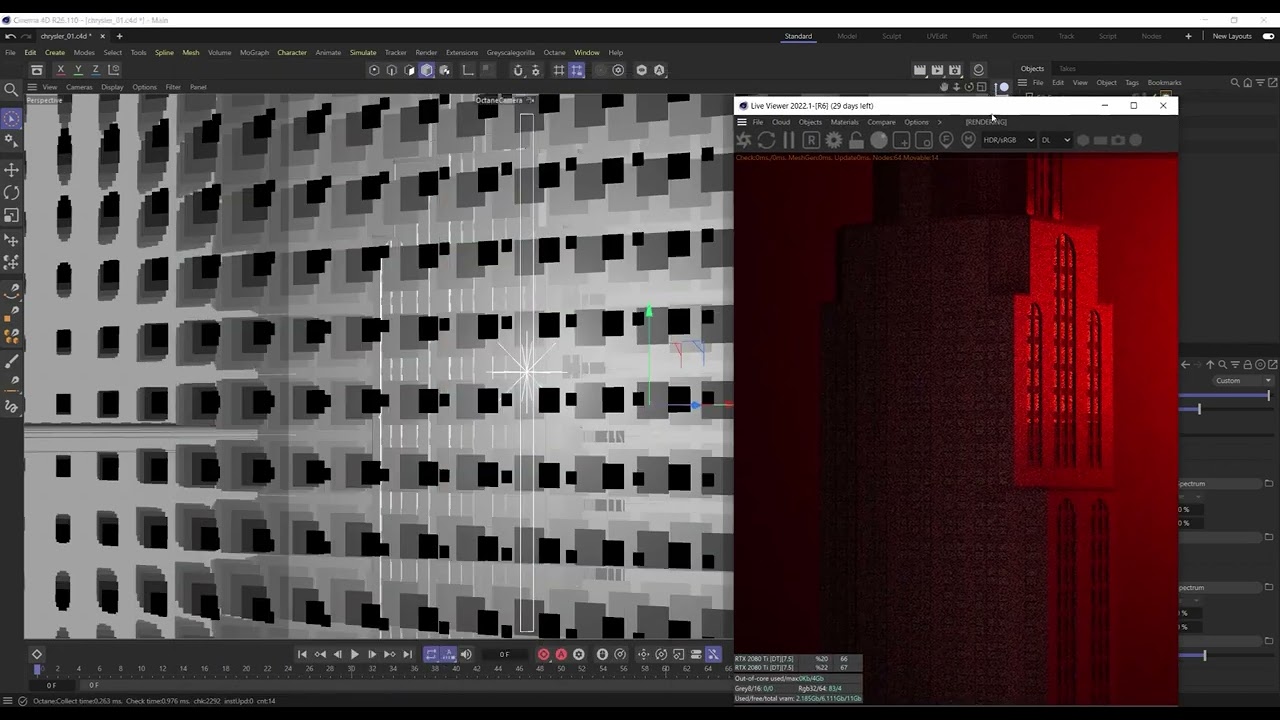The height and width of the screenshot is (720, 1280).
Task: Select the Move tool in left palette
Action: [x=12, y=169]
